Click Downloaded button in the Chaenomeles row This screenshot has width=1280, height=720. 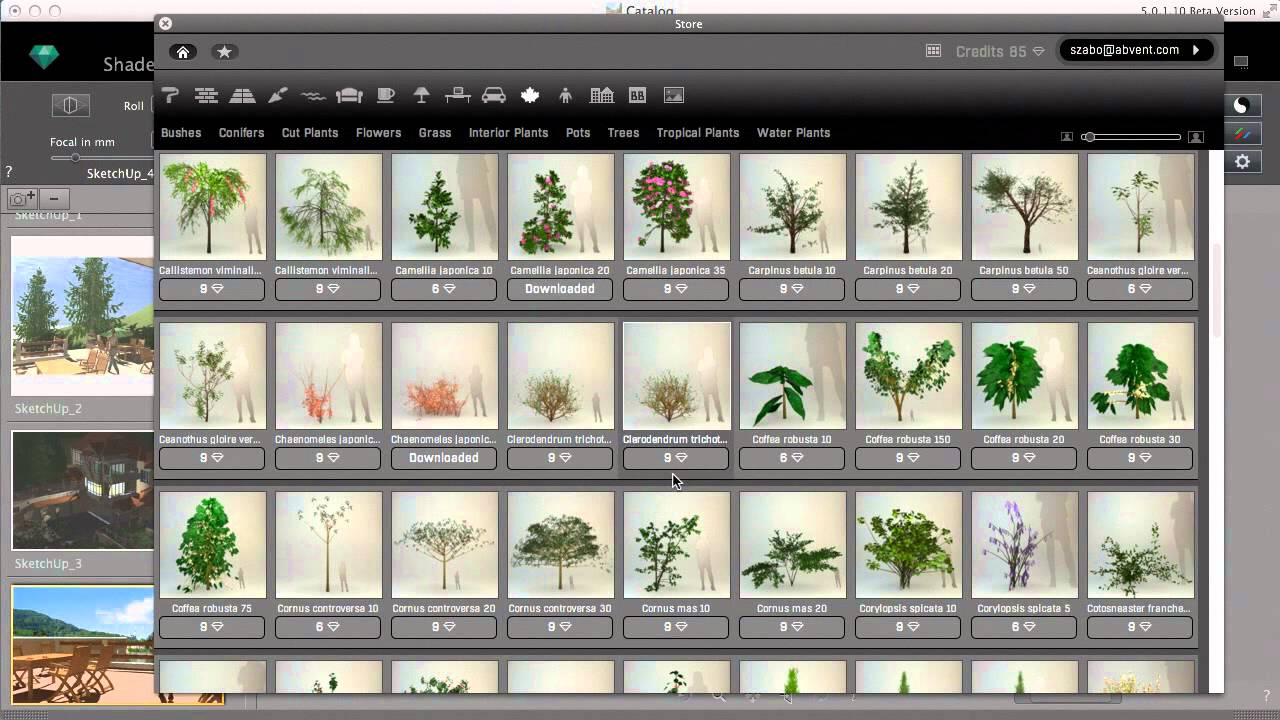pyautogui.click(x=444, y=458)
